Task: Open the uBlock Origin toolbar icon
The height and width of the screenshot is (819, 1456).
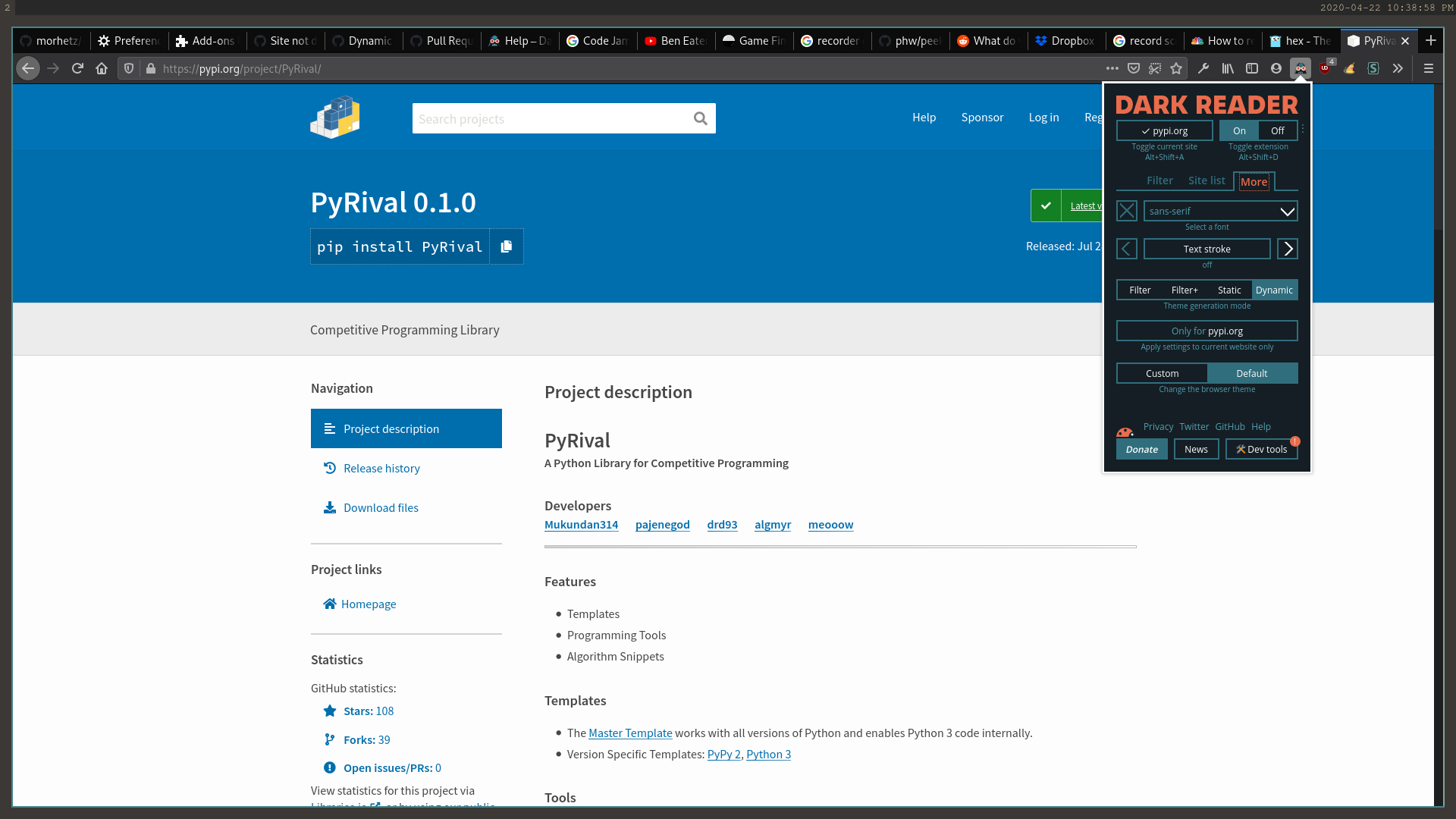Action: (x=1326, y=68)
